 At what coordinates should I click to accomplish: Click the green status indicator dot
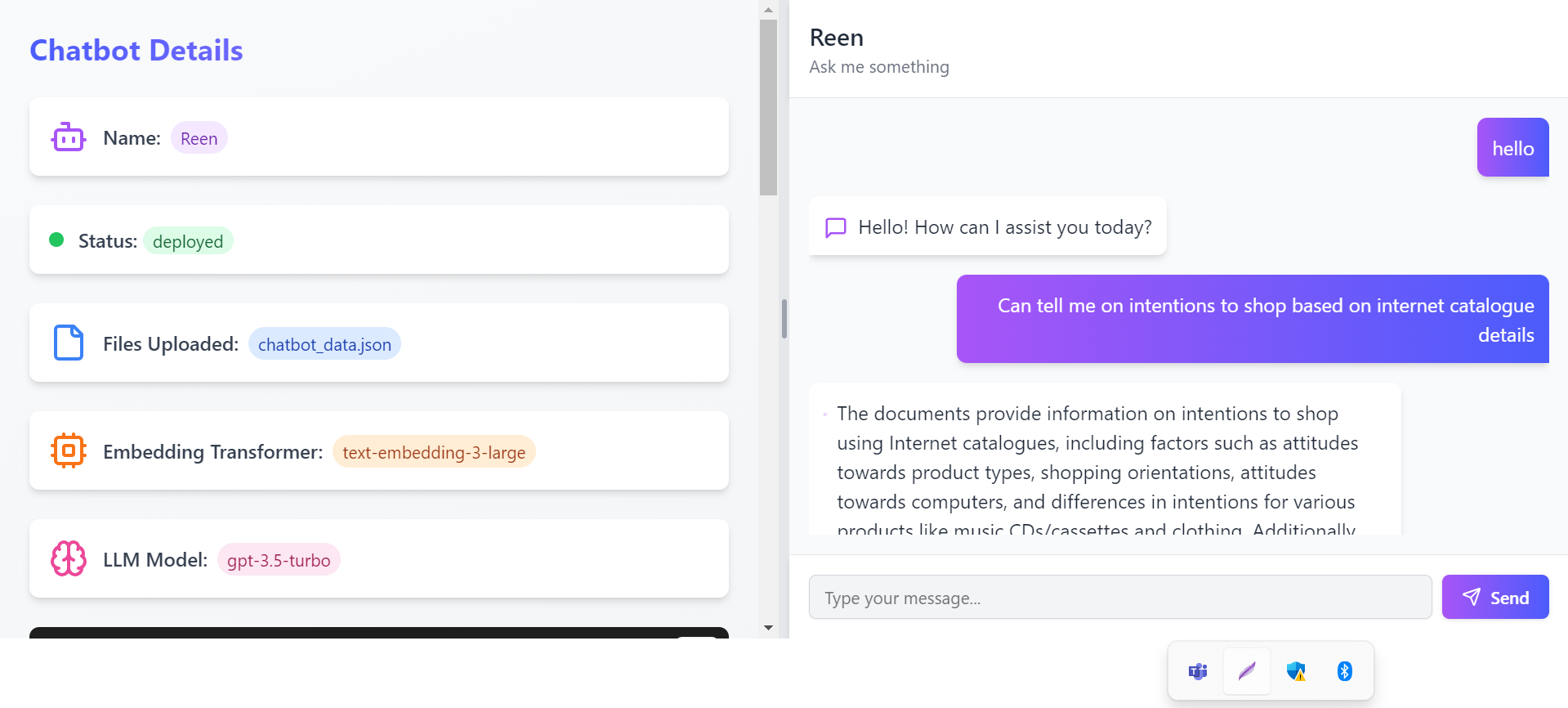(56, 240)
